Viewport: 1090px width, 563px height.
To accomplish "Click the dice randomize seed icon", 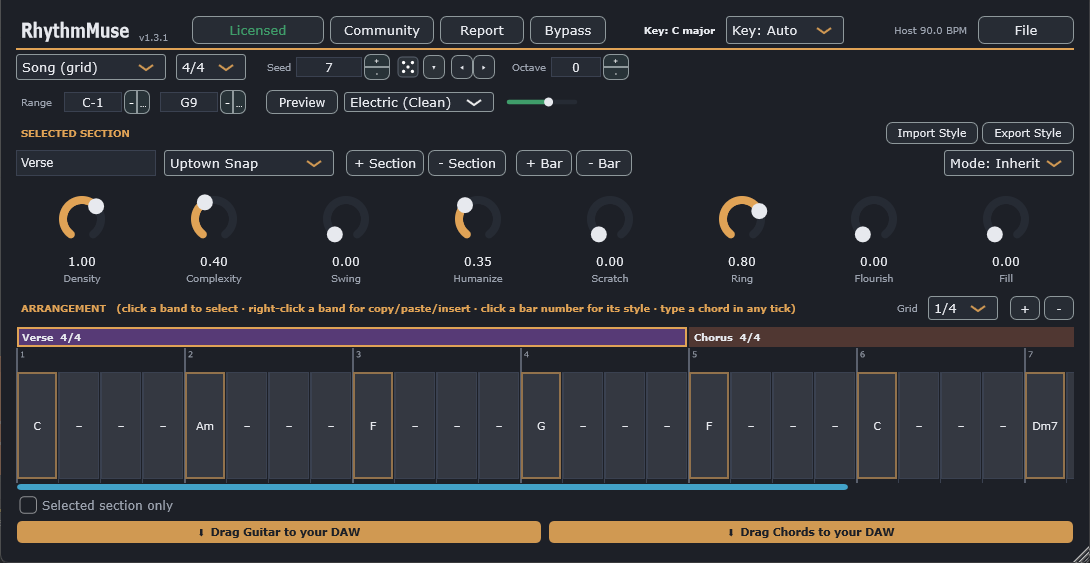I will (408, 67).
